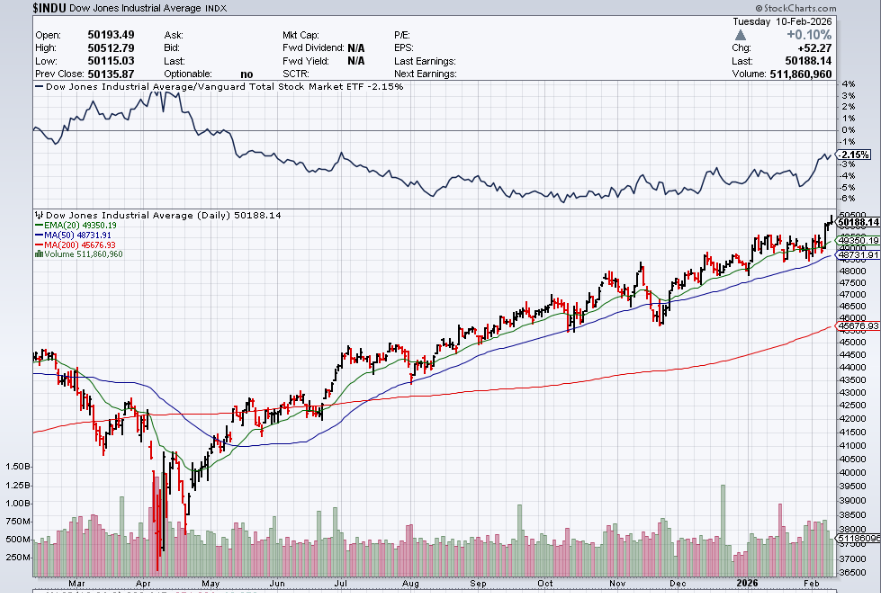Screen dimensions: 882x593
Task: Click the red MA(200) legend line swatch
Action: 39,245
